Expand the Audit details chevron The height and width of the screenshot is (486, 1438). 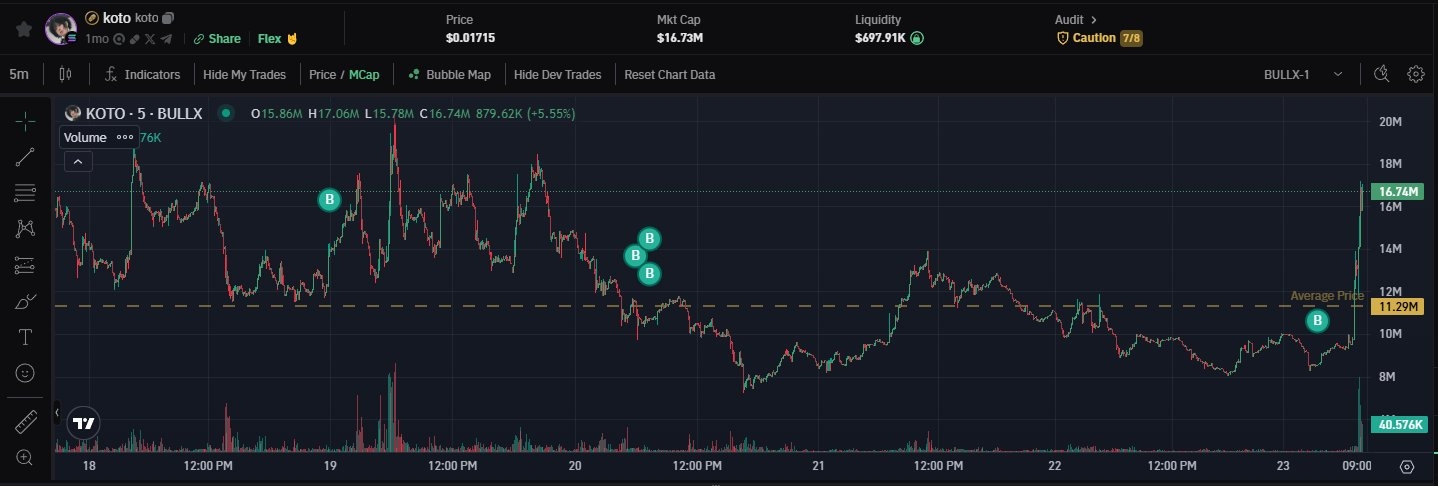coord(1094,19)
